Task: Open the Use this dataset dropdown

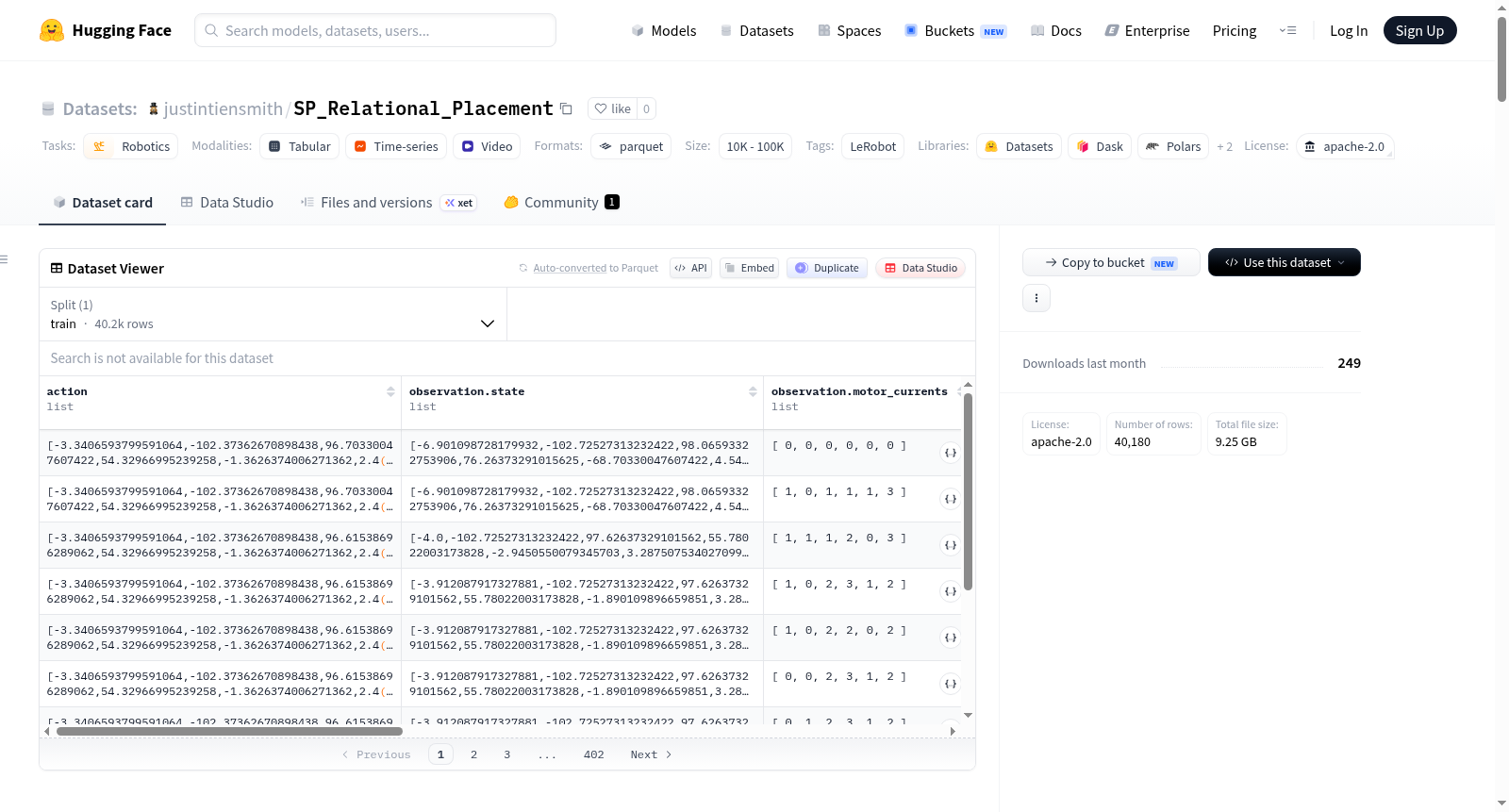Action: point(1285,262)
